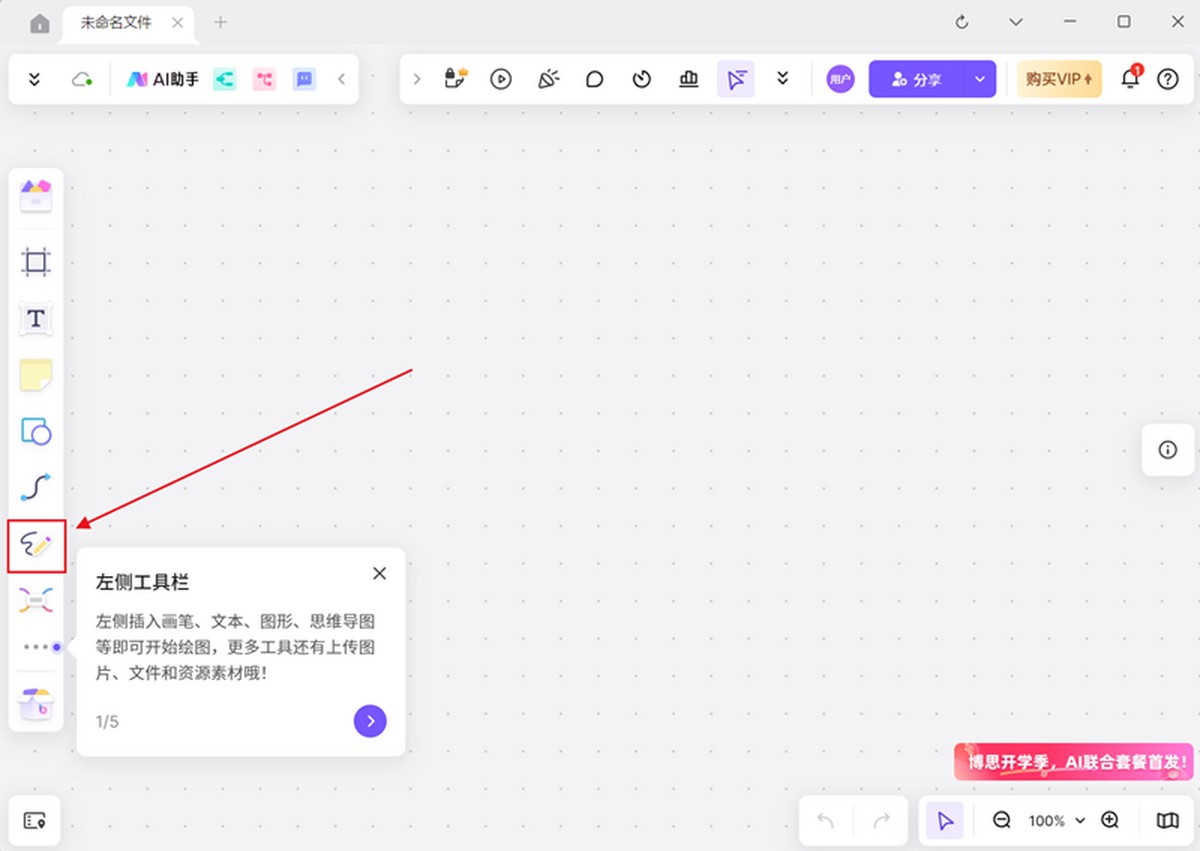Expand more tools with three dots

(36, 647)
